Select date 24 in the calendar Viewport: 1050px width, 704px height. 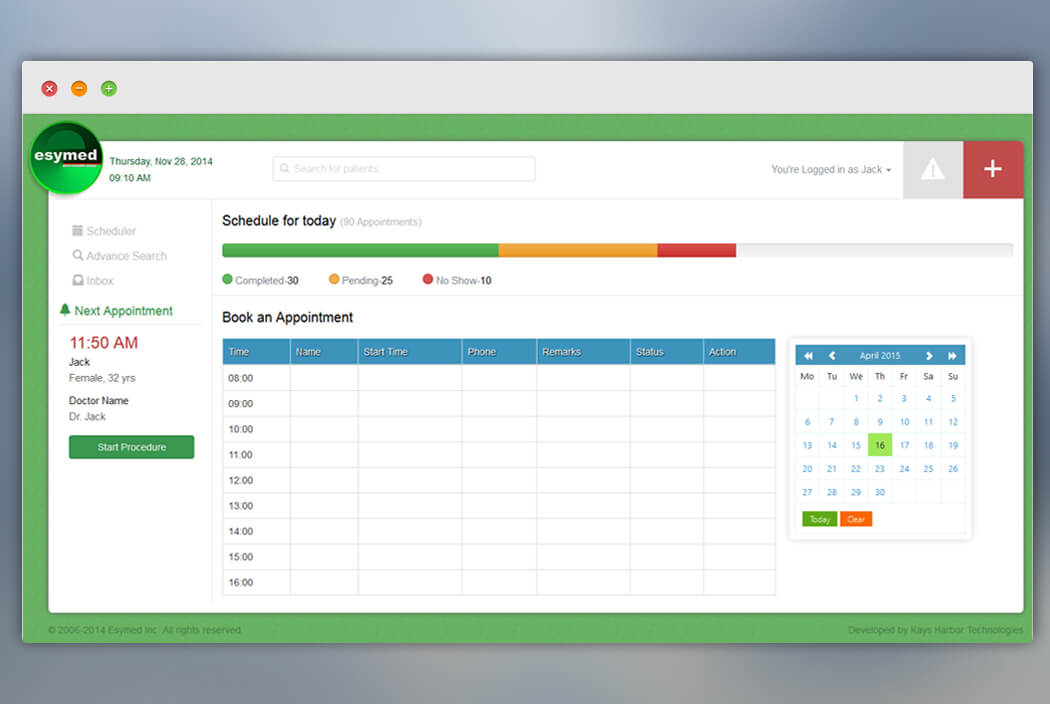pos(904,469)
